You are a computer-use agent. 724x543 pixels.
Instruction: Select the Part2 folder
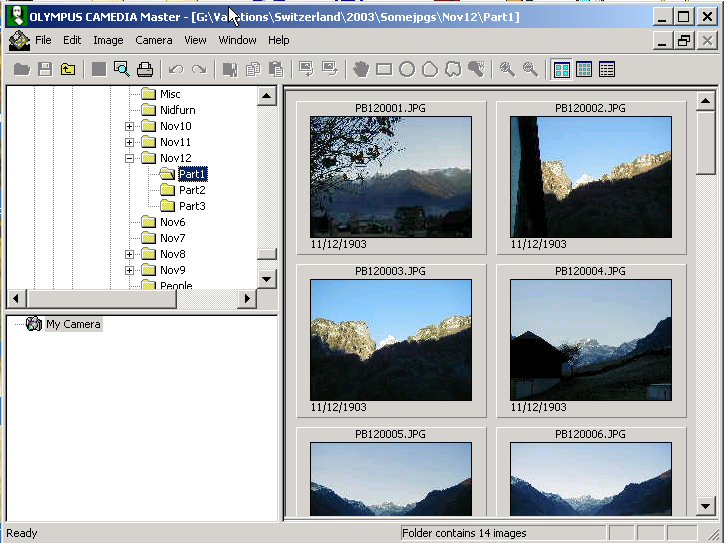(191, 190)
